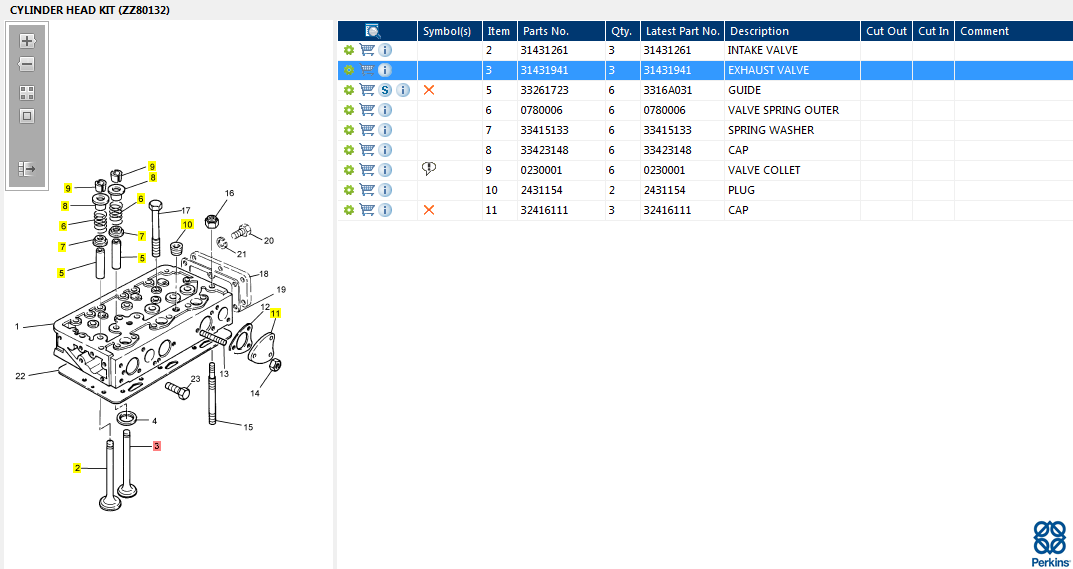Click callout 1 for cylinder head
Screen dimensions: 1073x569
pos(17,326)
